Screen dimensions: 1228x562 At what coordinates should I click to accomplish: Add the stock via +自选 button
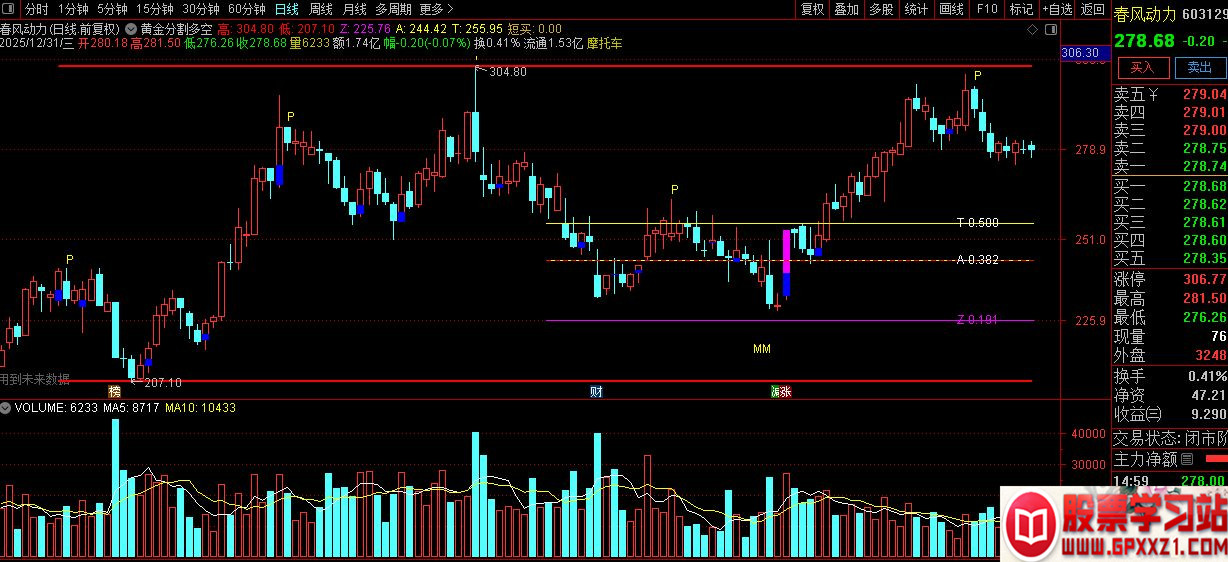click(x=1057, y=9)
